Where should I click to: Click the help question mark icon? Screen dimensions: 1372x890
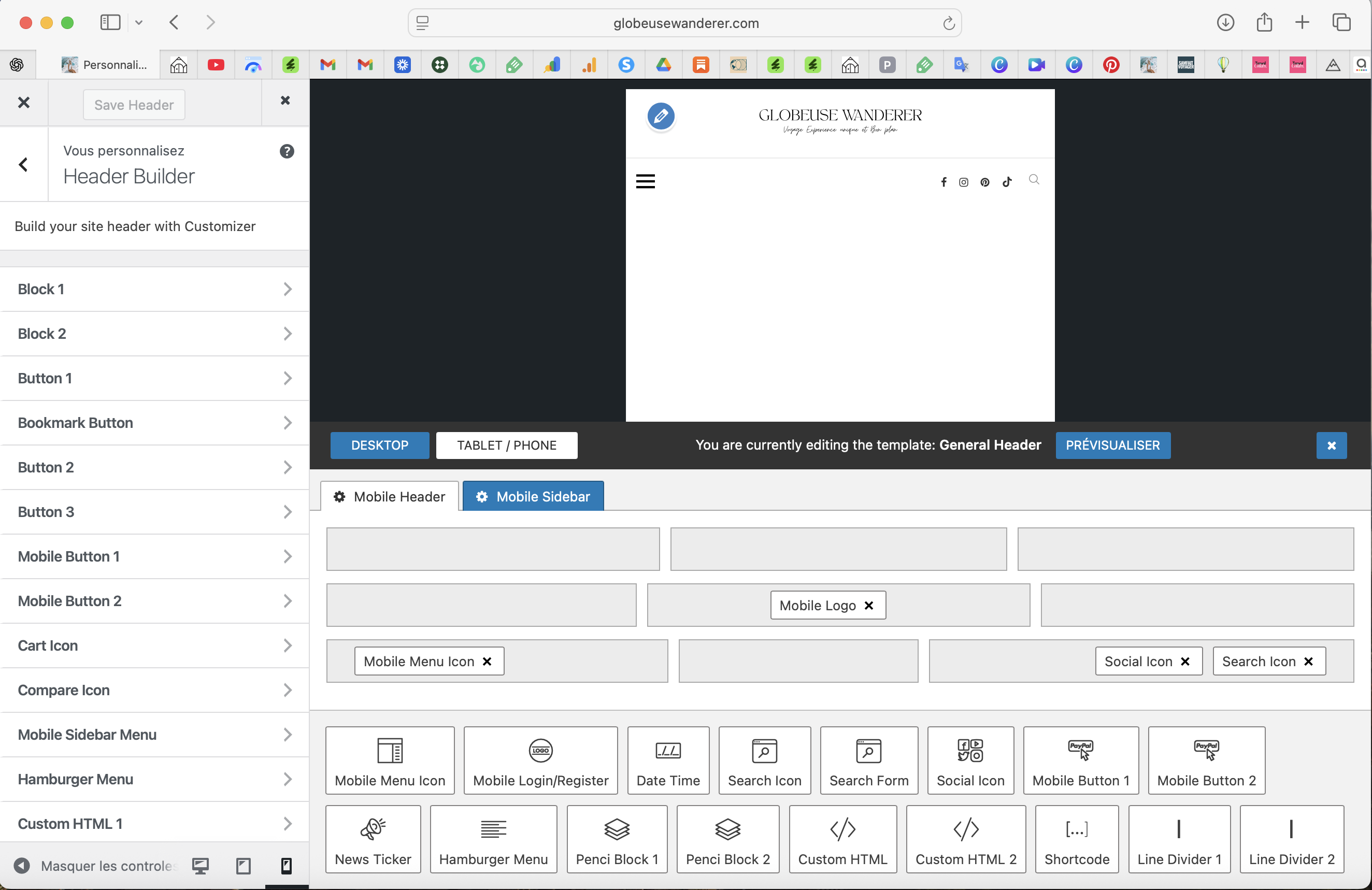[287, 151]
